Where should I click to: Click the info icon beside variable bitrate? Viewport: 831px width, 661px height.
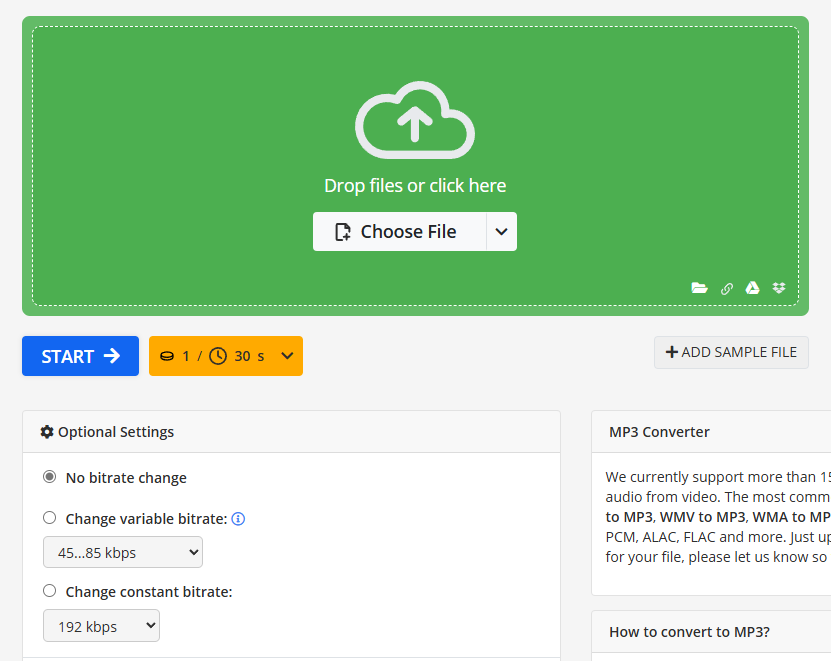coord(238,519)
